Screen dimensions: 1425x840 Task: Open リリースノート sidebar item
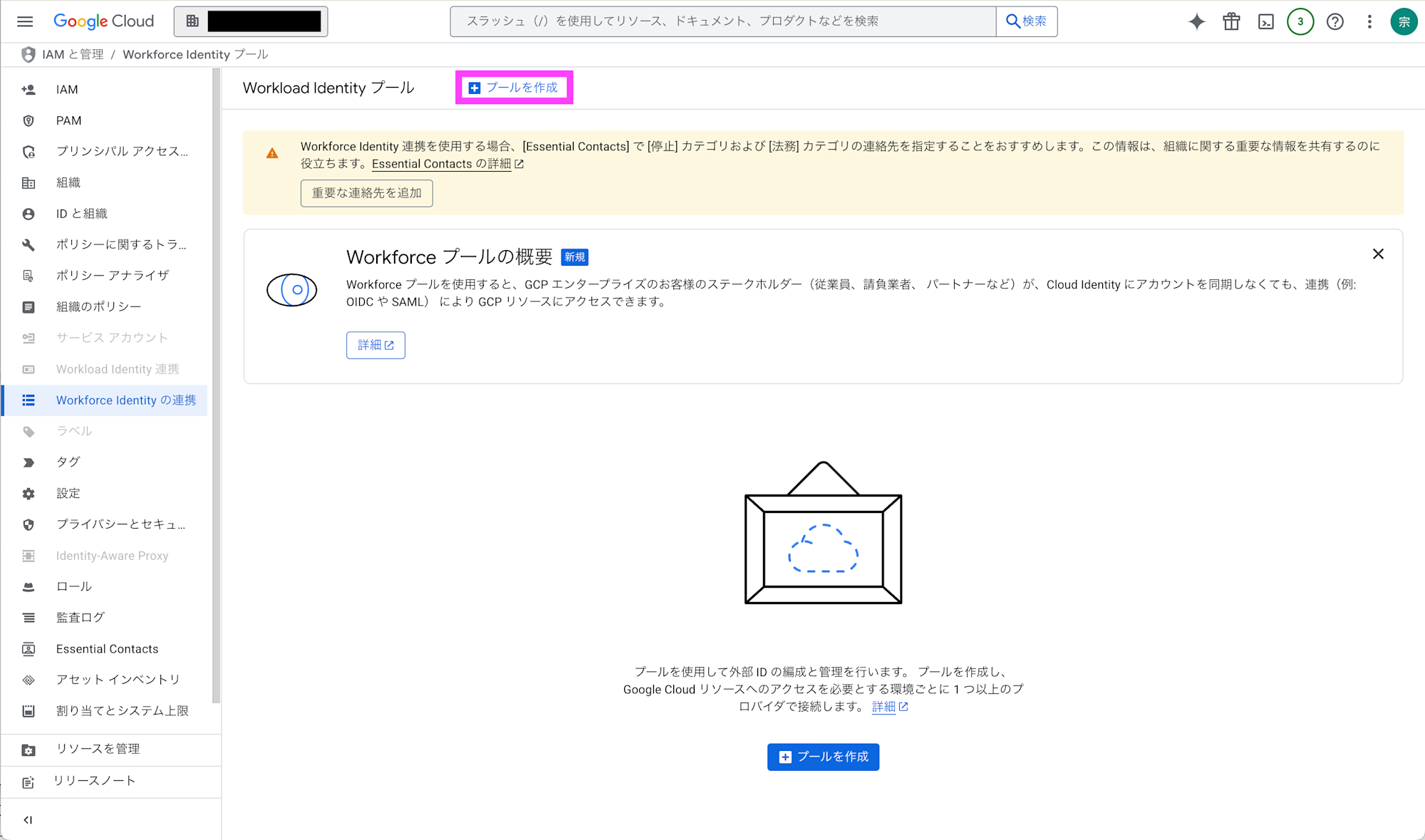pos(110,782)
